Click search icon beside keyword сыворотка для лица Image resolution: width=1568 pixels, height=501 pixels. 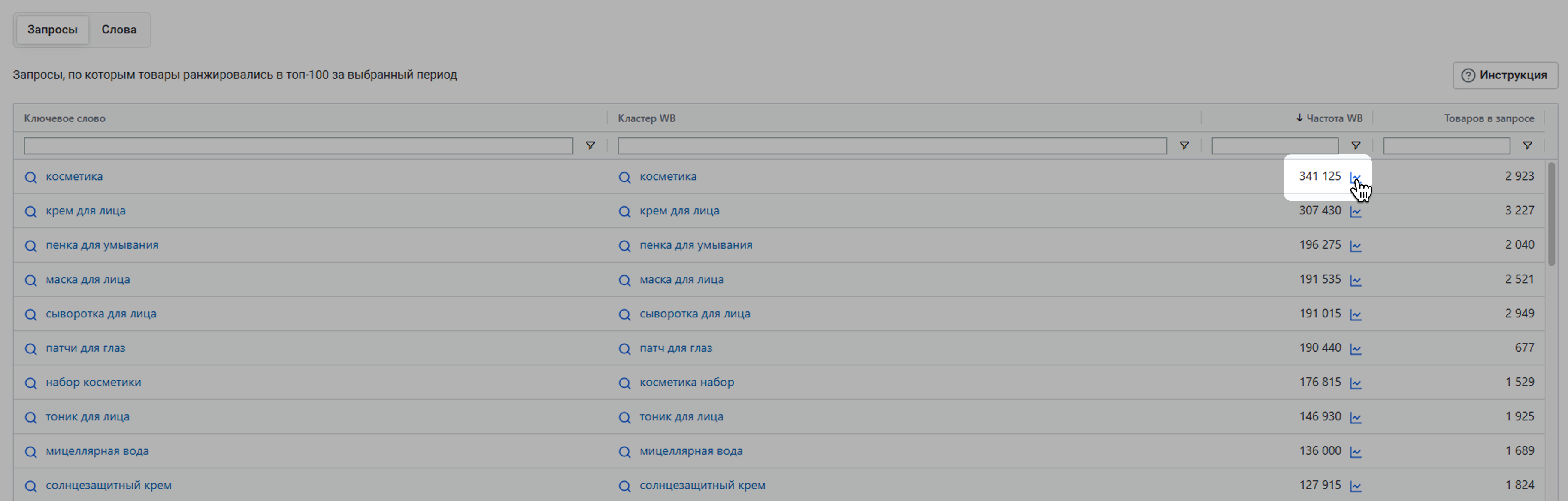pyautogui.click(x=30, y=314)
